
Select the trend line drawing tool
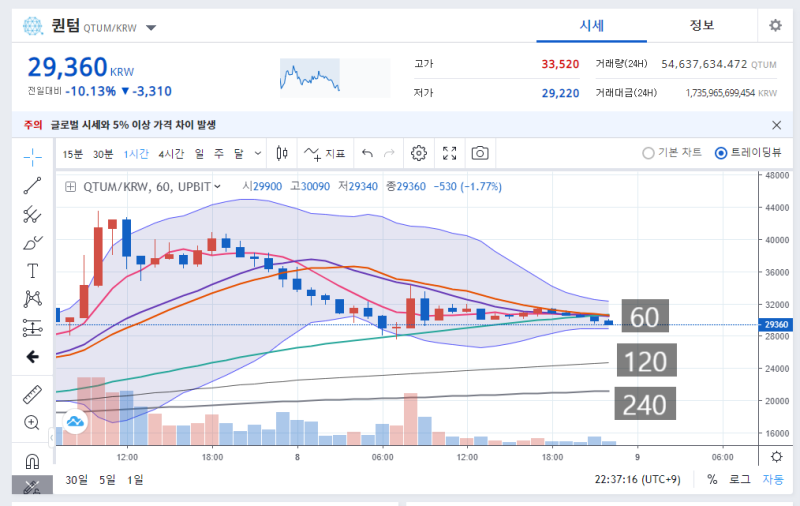pyautogui.click(x=33, y=186)
